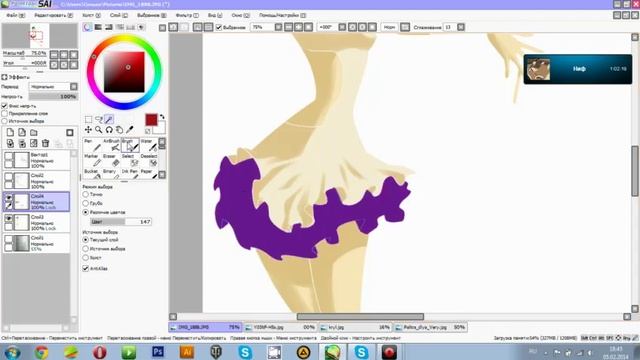Open the layer blending mode dropdown
Viewport: 640px width, 360px height.
[53, 87]
